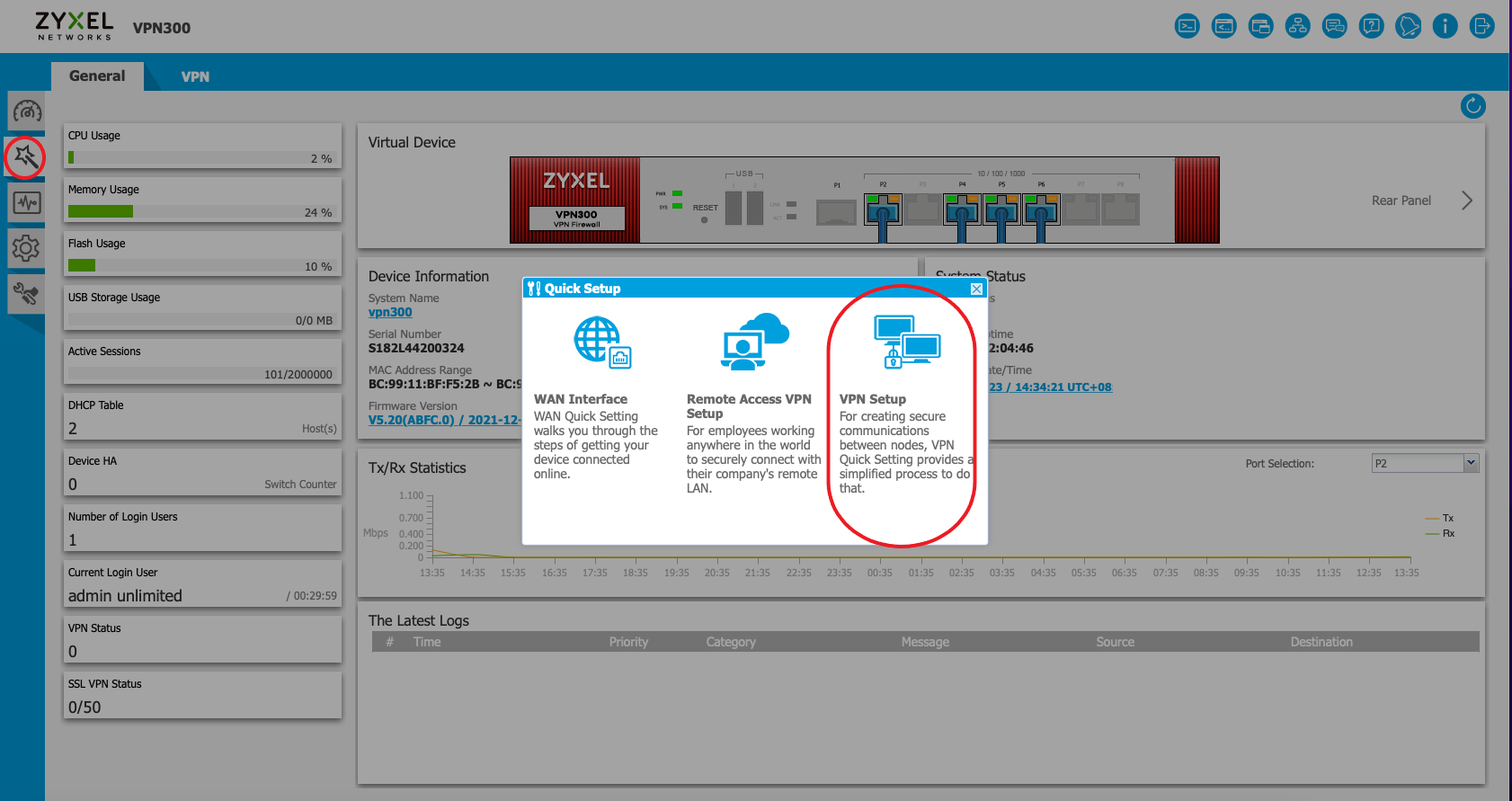The height and width of the screenshot is (801, 1512).
Task: Click the Rear Panel label
Action: coord(1401,200)
